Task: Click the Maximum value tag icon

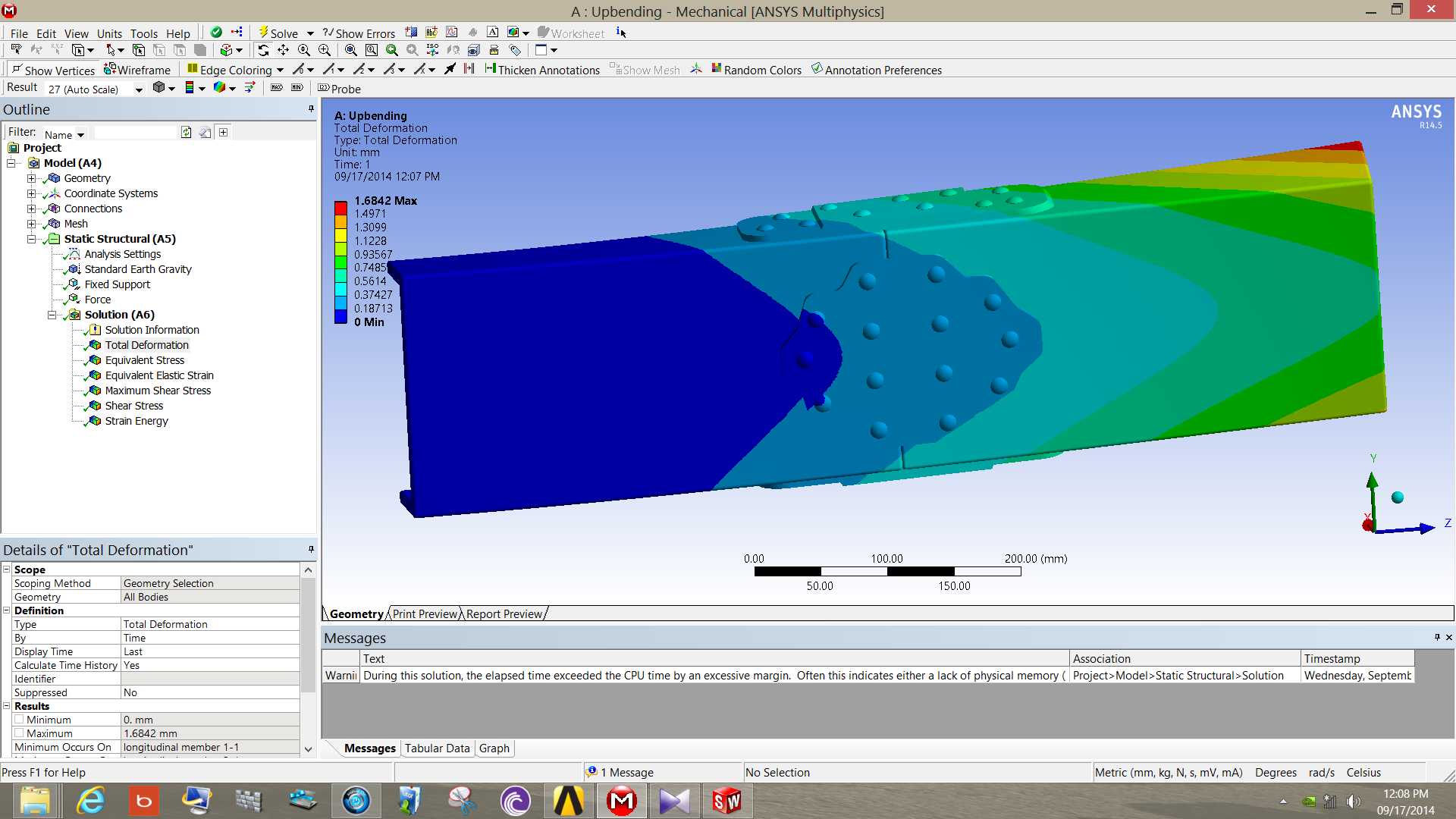Action: coord(277,88)
